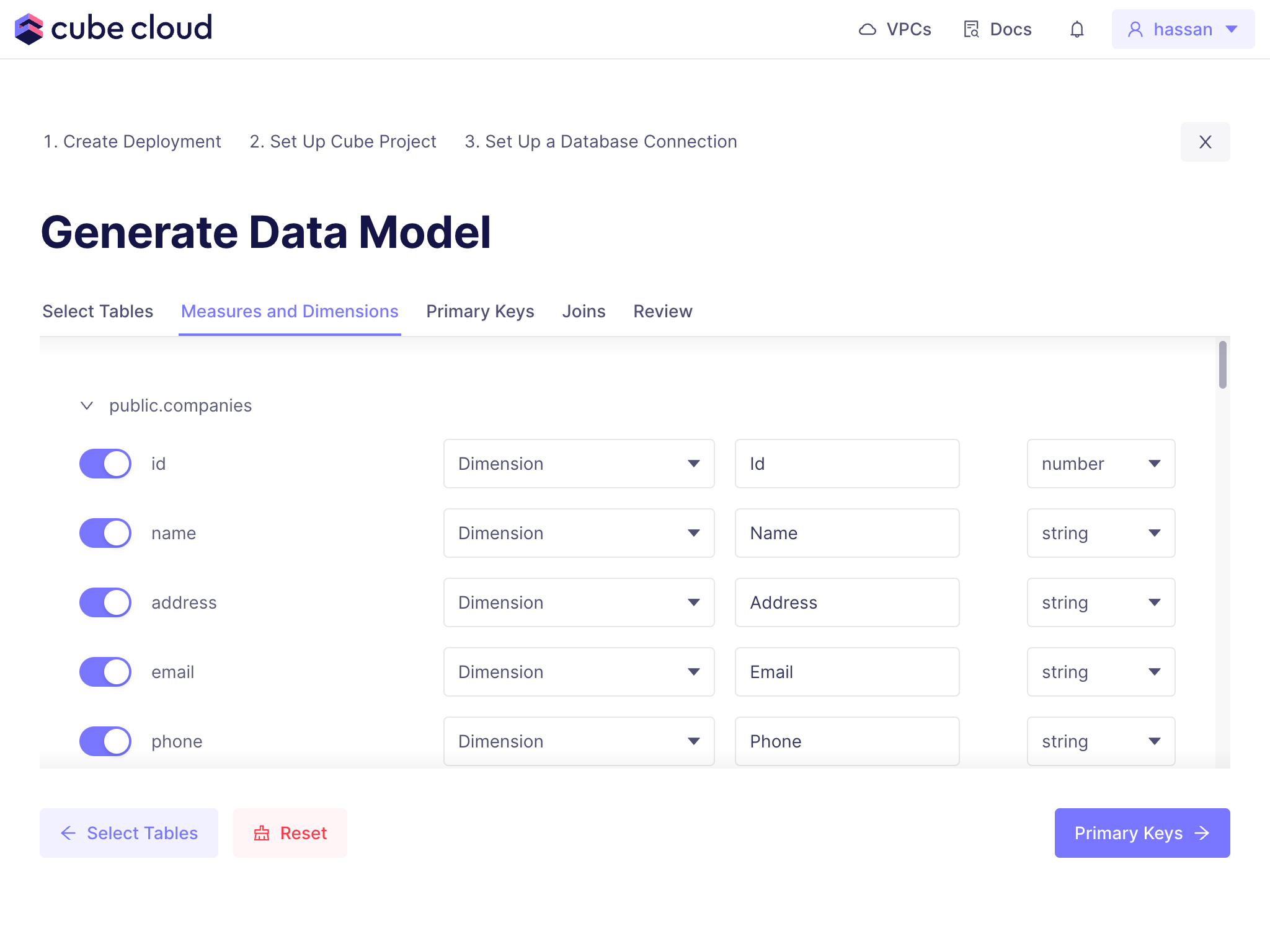Click the Email title input field

[847, 672]
